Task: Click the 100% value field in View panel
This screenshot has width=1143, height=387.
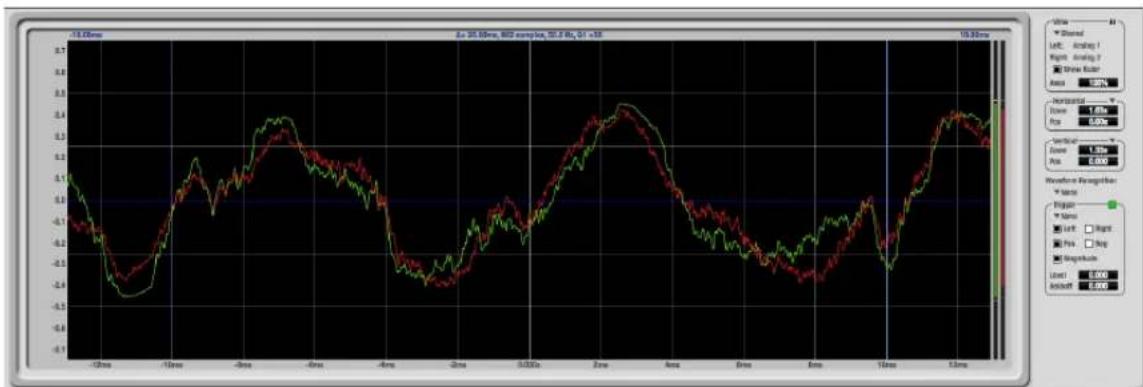Action: coord(1097,83)
